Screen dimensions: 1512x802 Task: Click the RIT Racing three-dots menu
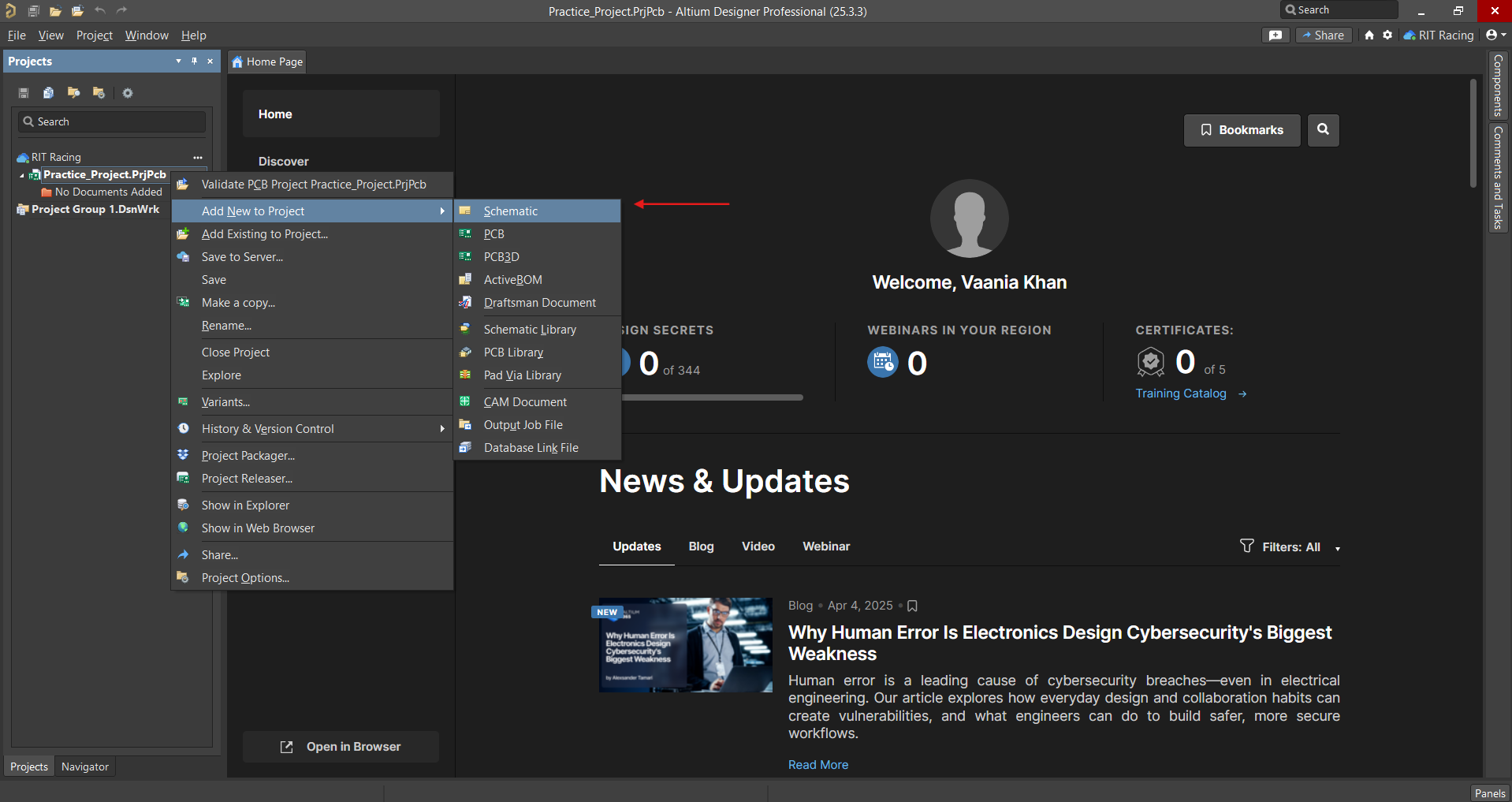coord(198,157)
